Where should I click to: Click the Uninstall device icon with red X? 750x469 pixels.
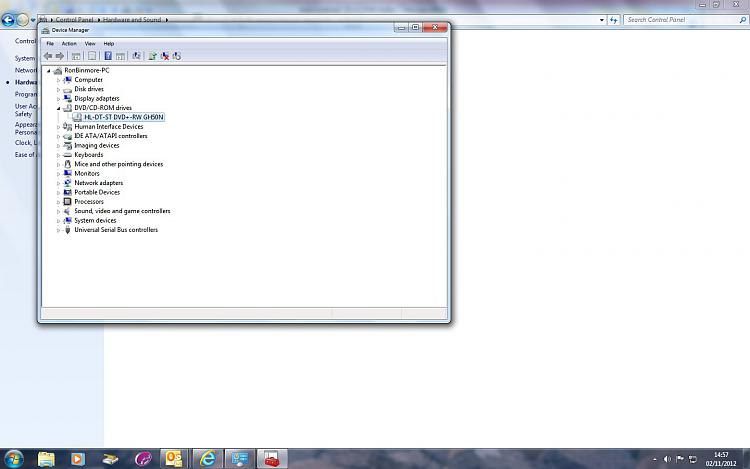point(165,56)
